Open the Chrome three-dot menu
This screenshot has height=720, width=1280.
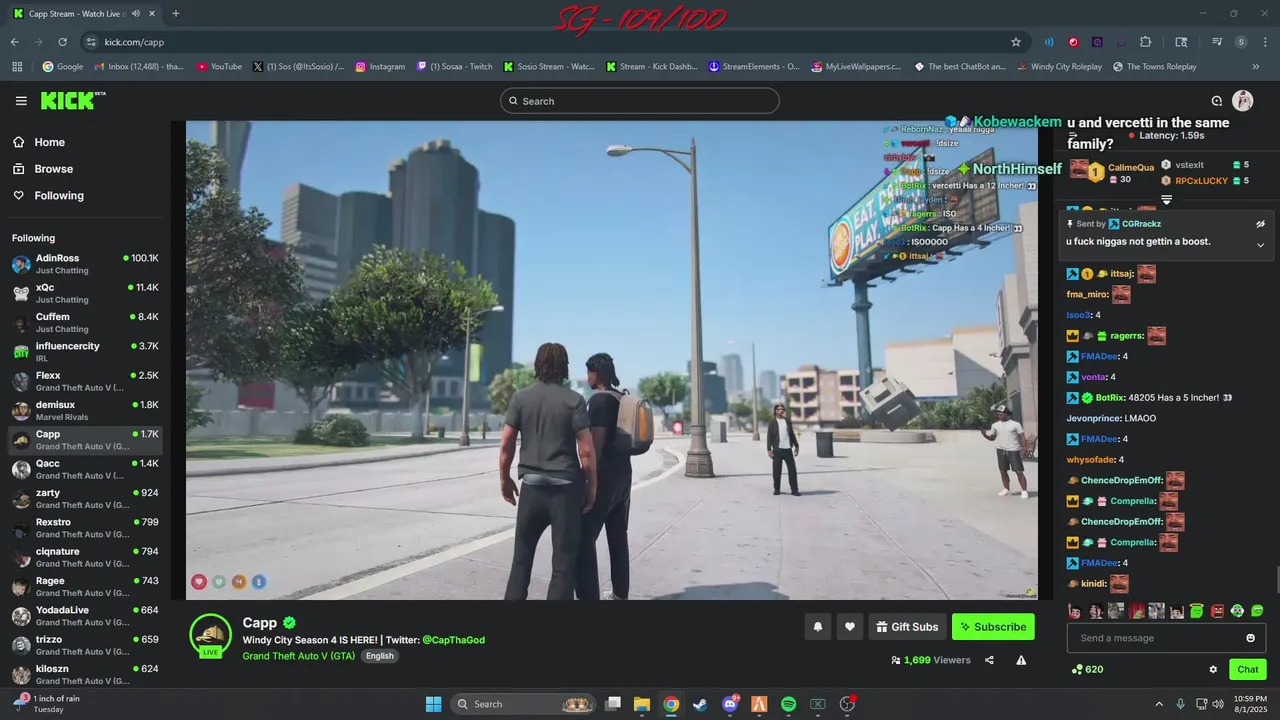(1263, 42)
